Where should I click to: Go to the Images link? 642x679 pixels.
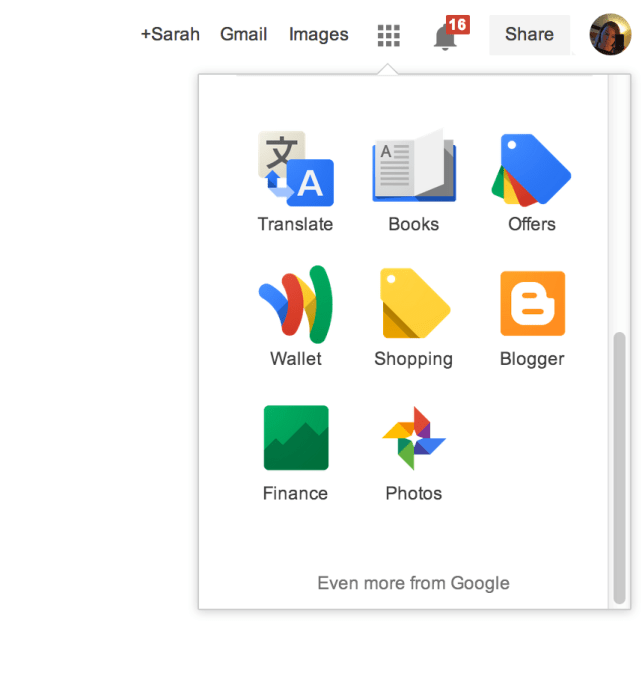[x=319, y=35]
